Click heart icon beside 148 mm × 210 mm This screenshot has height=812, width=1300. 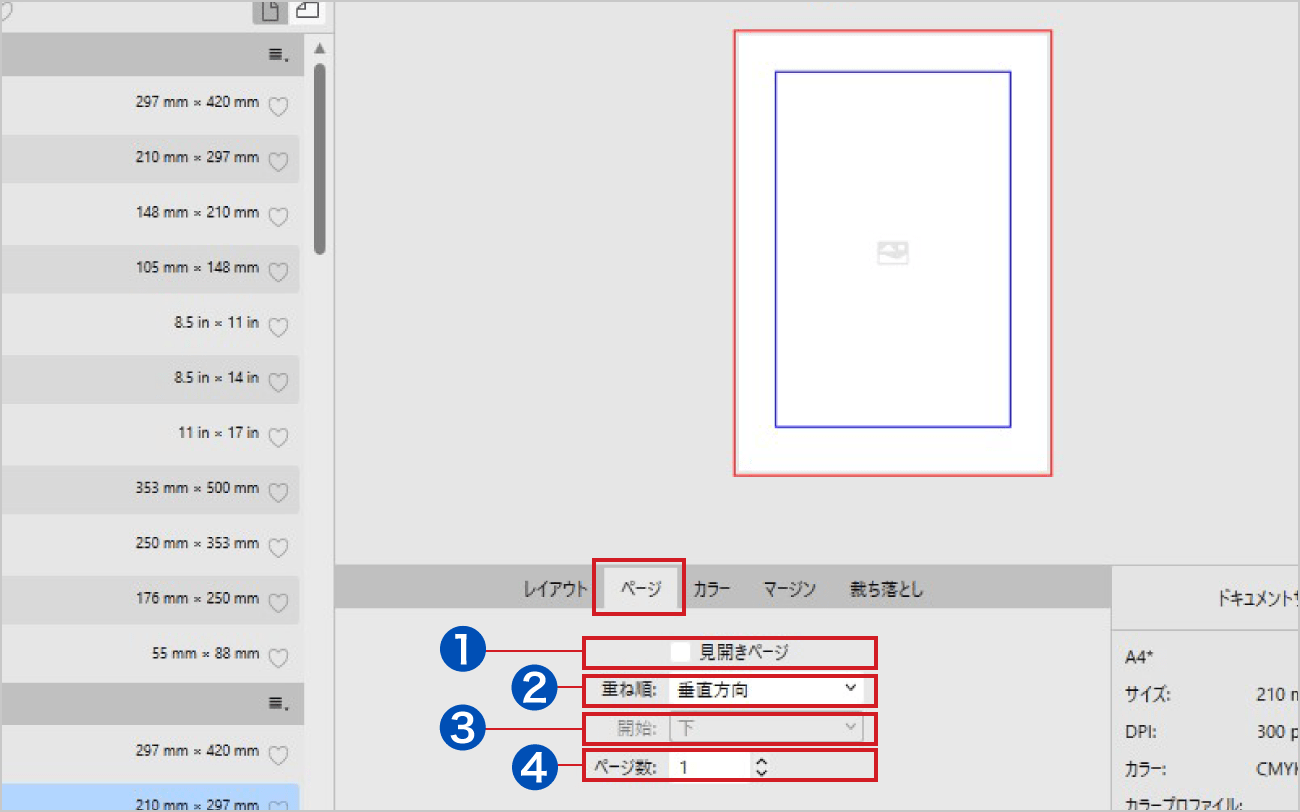point(279,215)
